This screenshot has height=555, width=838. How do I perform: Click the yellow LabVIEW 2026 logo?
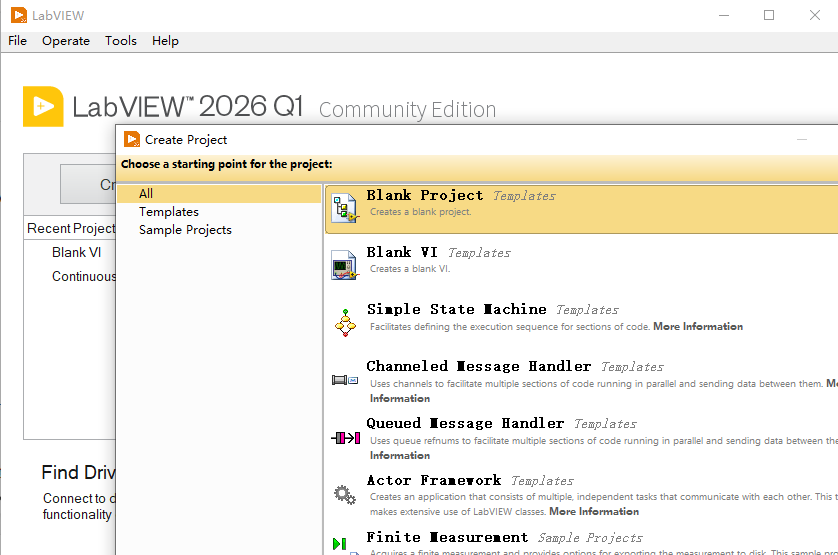(43, 106)
